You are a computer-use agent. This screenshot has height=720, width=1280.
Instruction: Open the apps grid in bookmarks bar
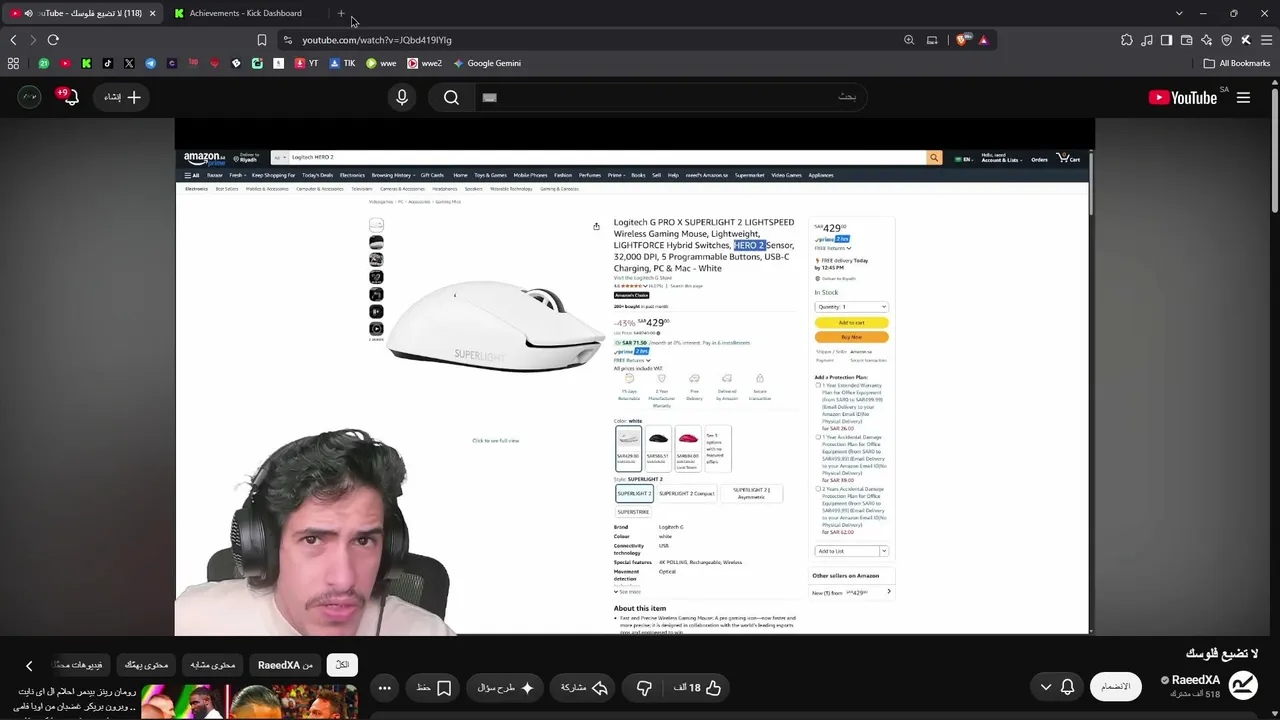pyautogui.click(x=13, y=63)
